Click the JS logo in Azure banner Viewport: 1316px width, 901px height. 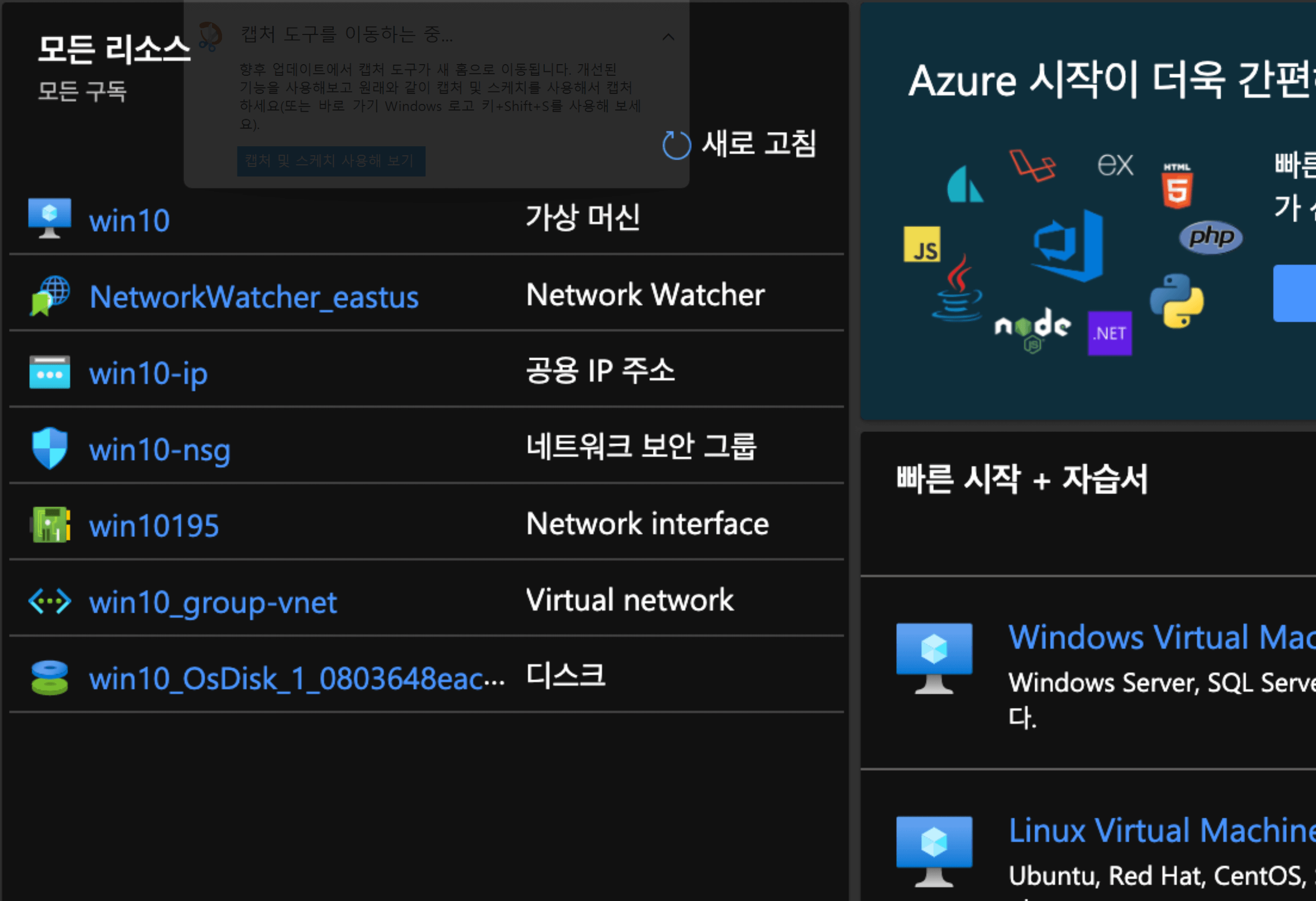(x=922, y=245)
